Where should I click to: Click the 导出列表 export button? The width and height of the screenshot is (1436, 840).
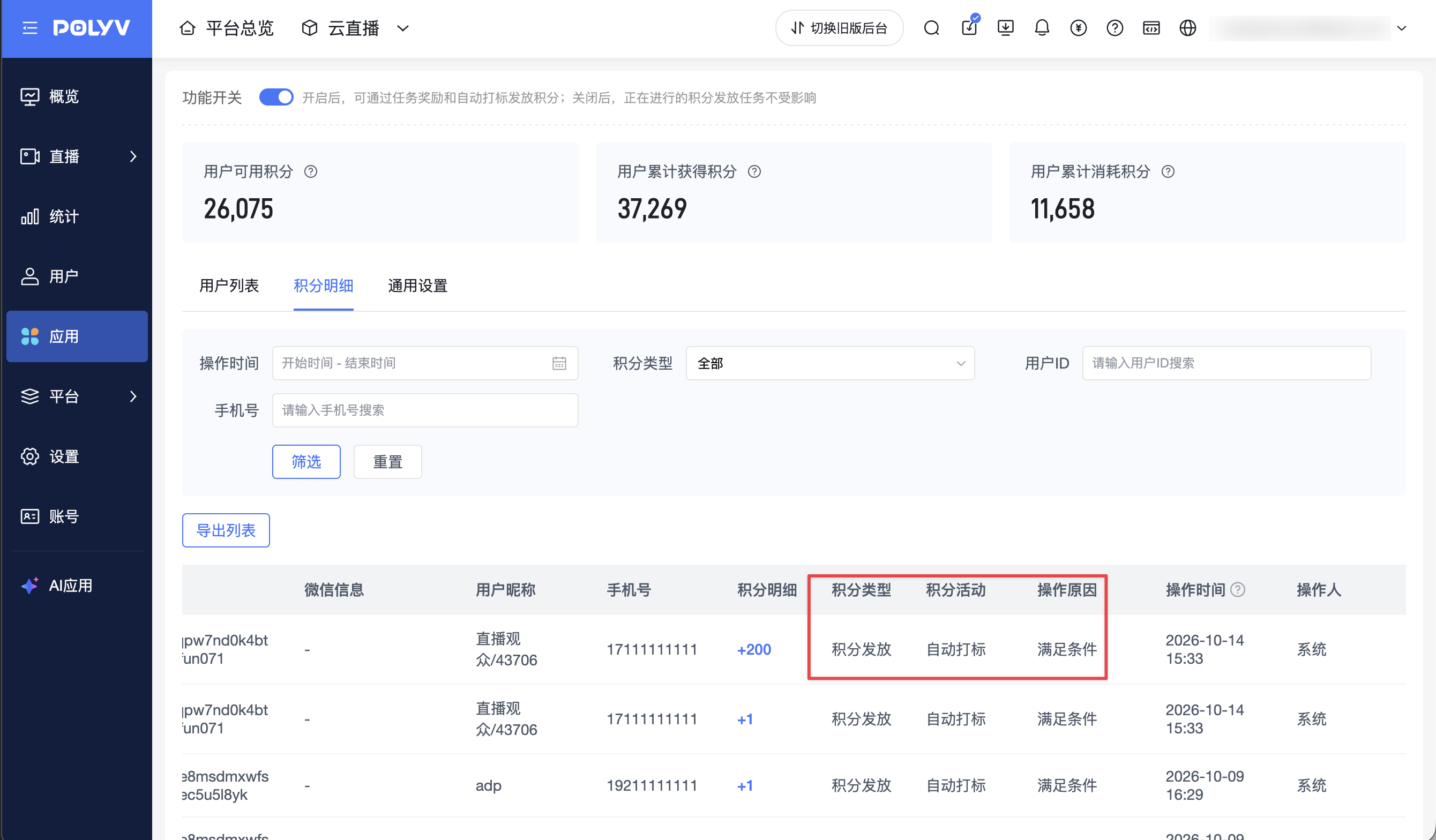point(226,530)
